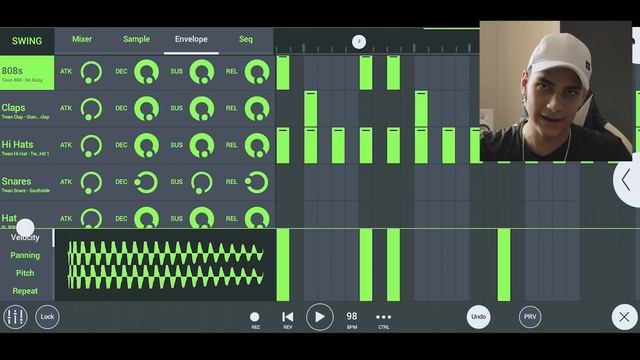Image resolution: width=640 pixels, height=360 pixels.
Task: Adjust the Hat channel DEC knob
Action: (147, 218)
